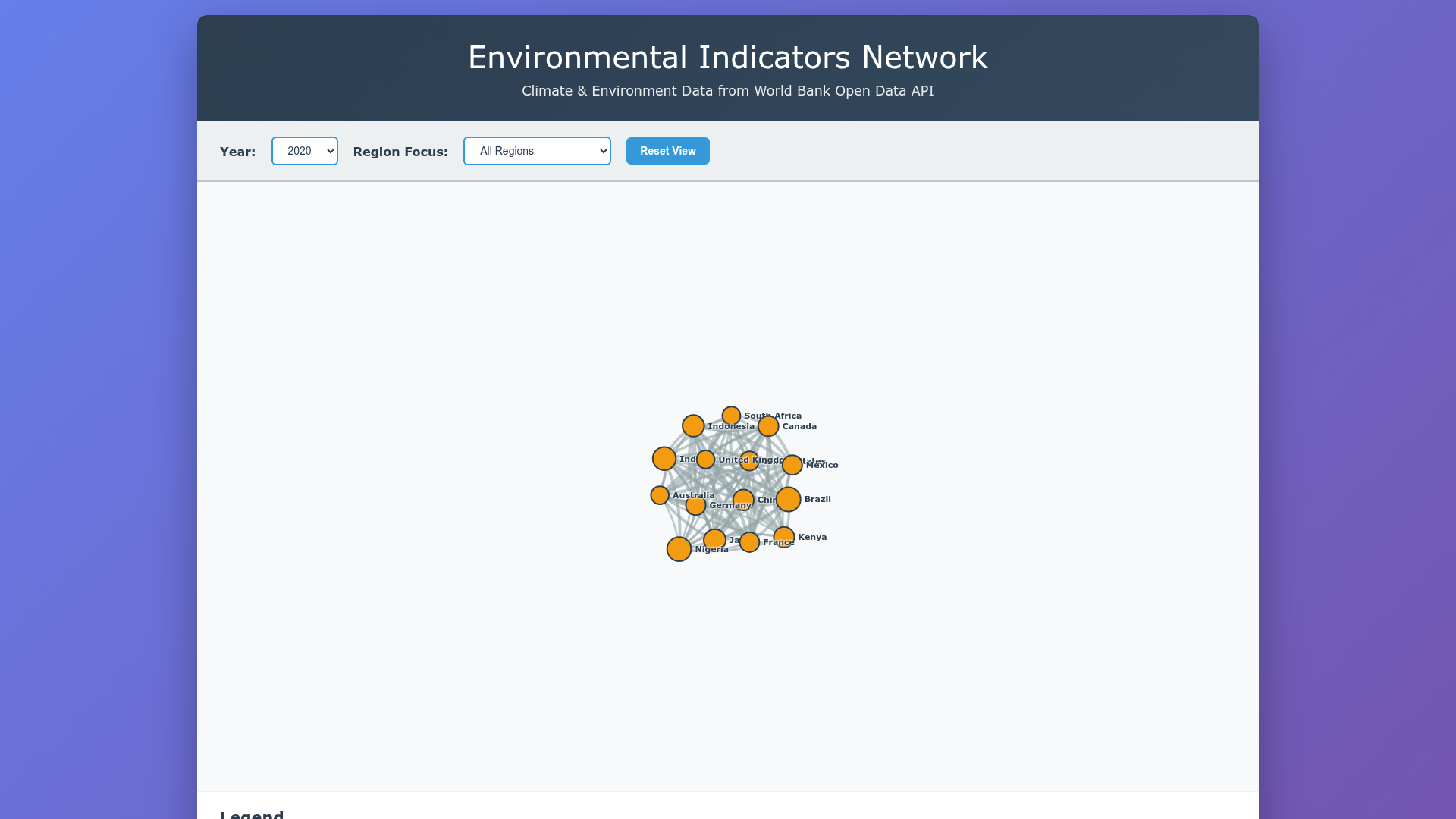Click the France node circle
This screenshot has width=1456, height=819.
pos(749,542)
